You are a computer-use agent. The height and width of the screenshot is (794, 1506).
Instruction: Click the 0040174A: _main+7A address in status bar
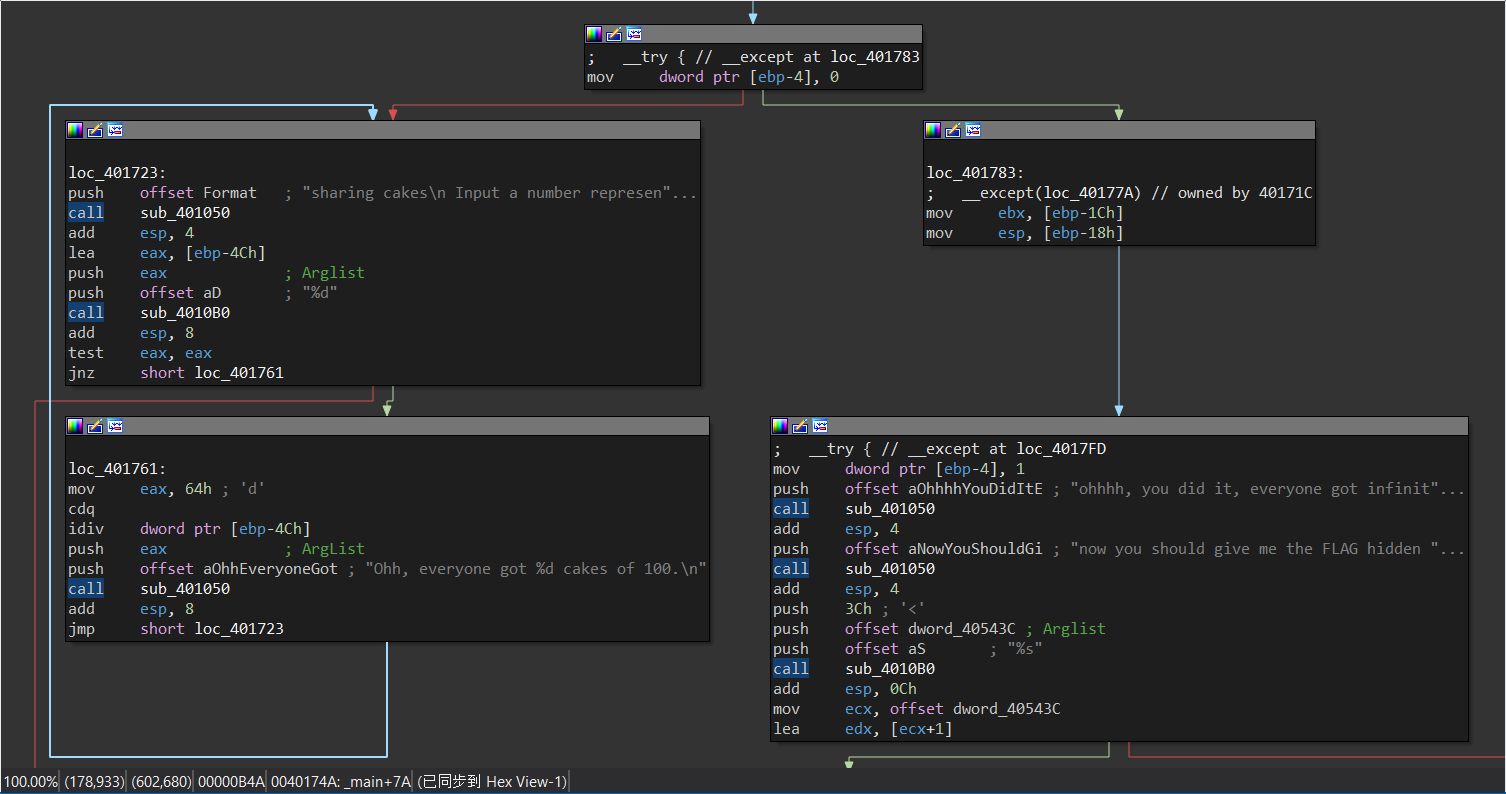coord(340,782)
